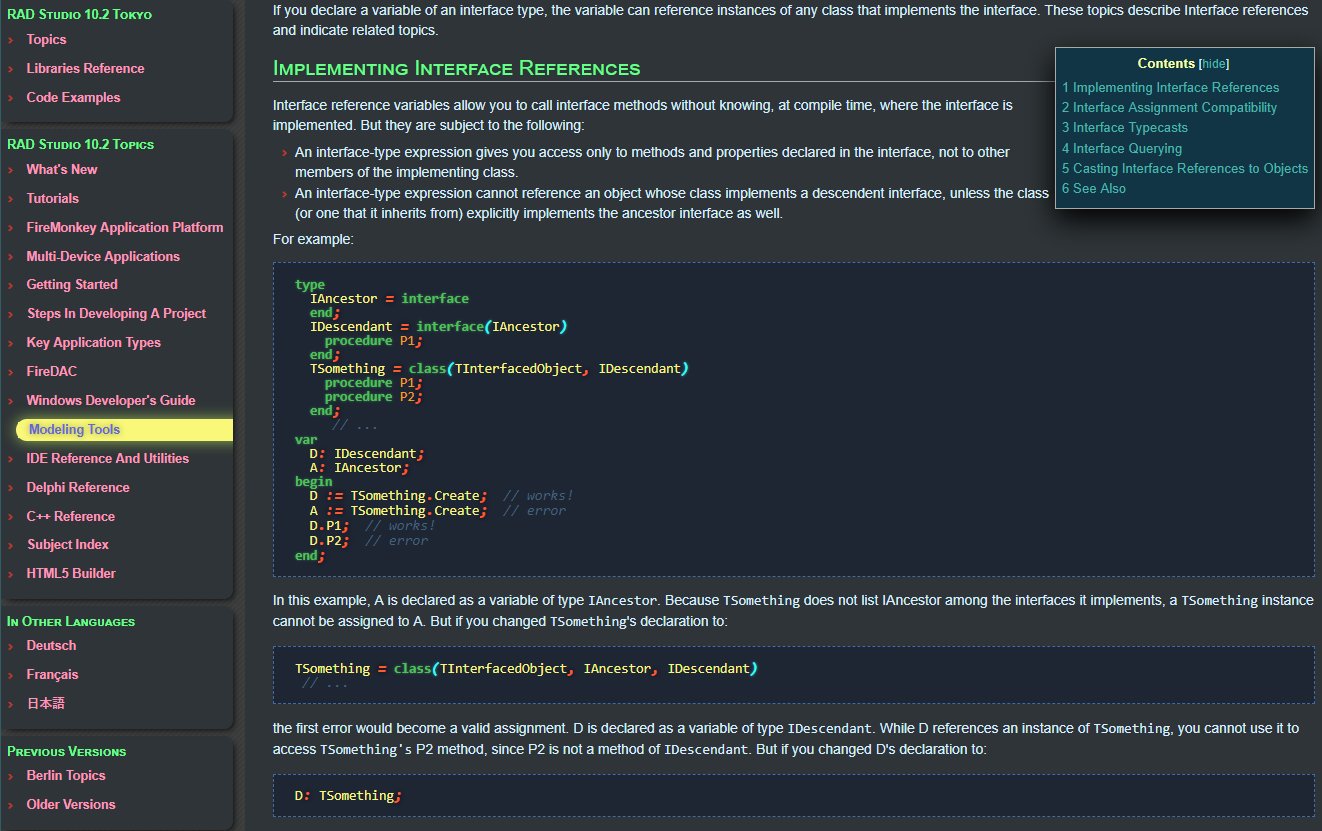Image resolution: width=1322 pixels, height=831 pixels.
Task: Select Code Examples from the sidebar
Action: point(73,98)
